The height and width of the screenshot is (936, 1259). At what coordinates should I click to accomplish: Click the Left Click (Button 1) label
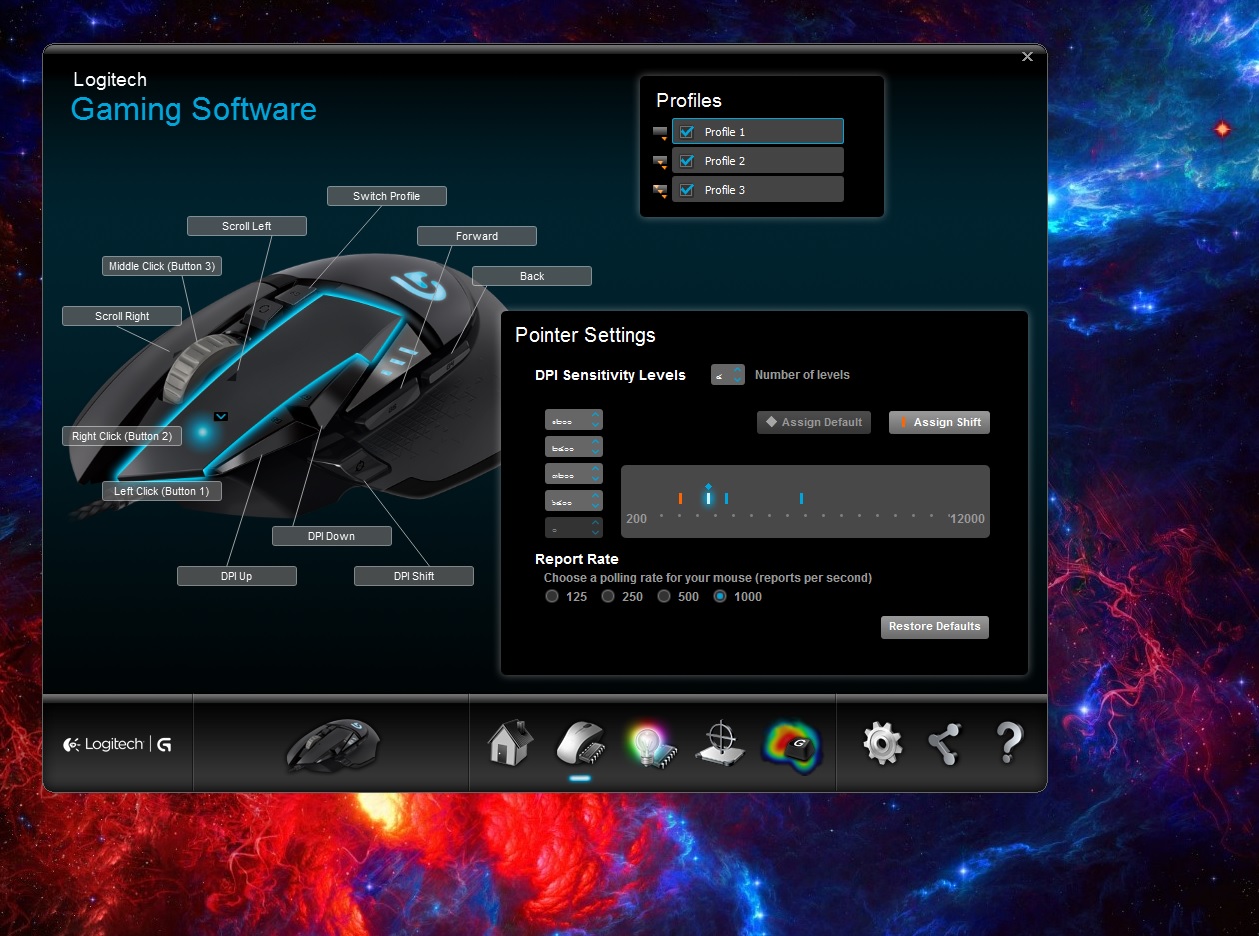click(x=162, y=491)
